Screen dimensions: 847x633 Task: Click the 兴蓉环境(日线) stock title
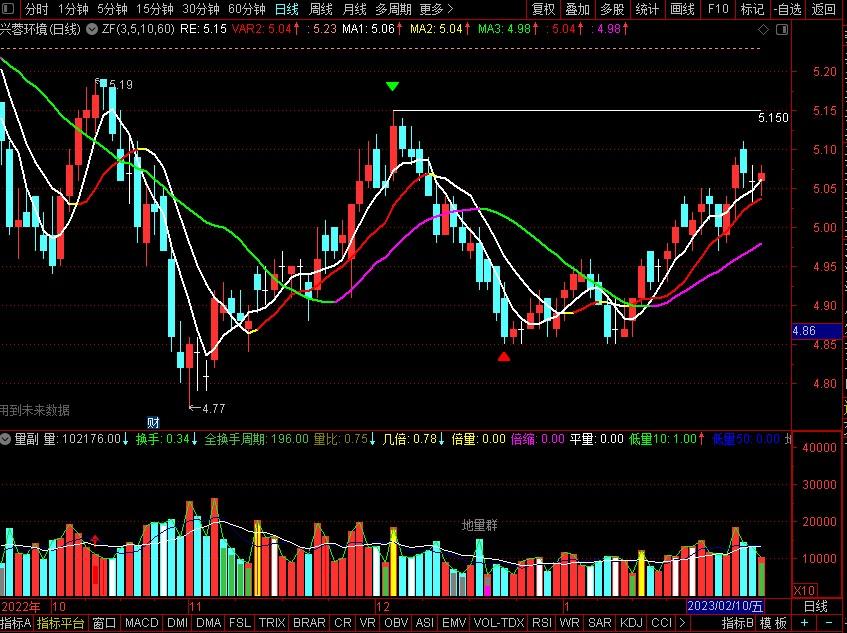point(40,29)
